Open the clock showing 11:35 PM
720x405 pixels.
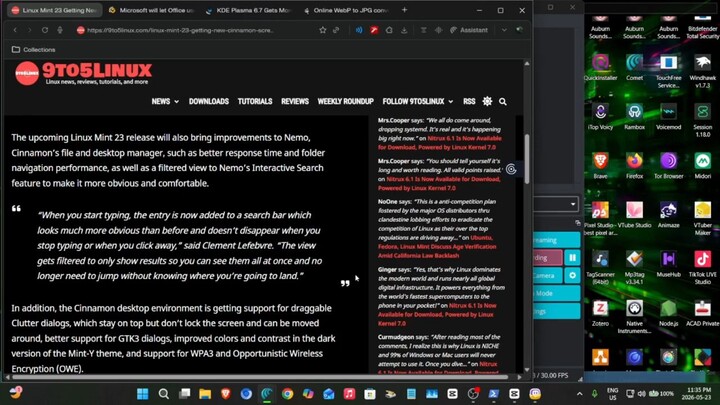pyautogui.click(x=699, y=394)
